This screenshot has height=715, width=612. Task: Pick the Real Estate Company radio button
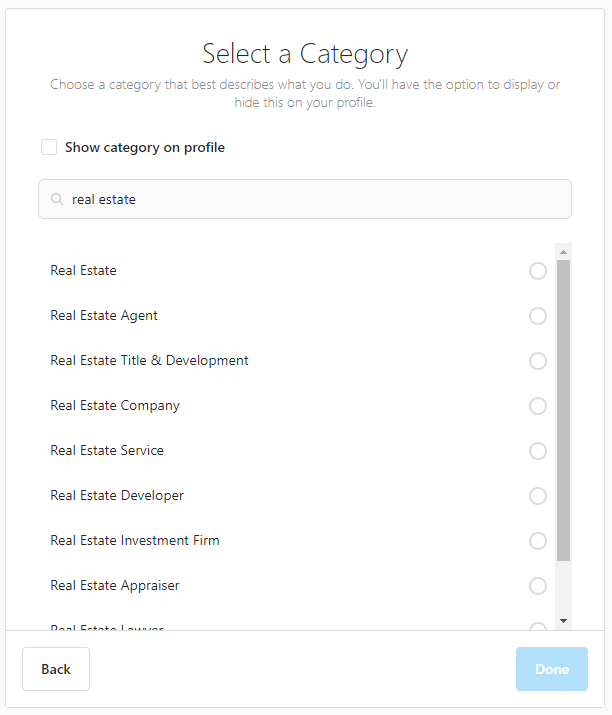tap(538, 406)
